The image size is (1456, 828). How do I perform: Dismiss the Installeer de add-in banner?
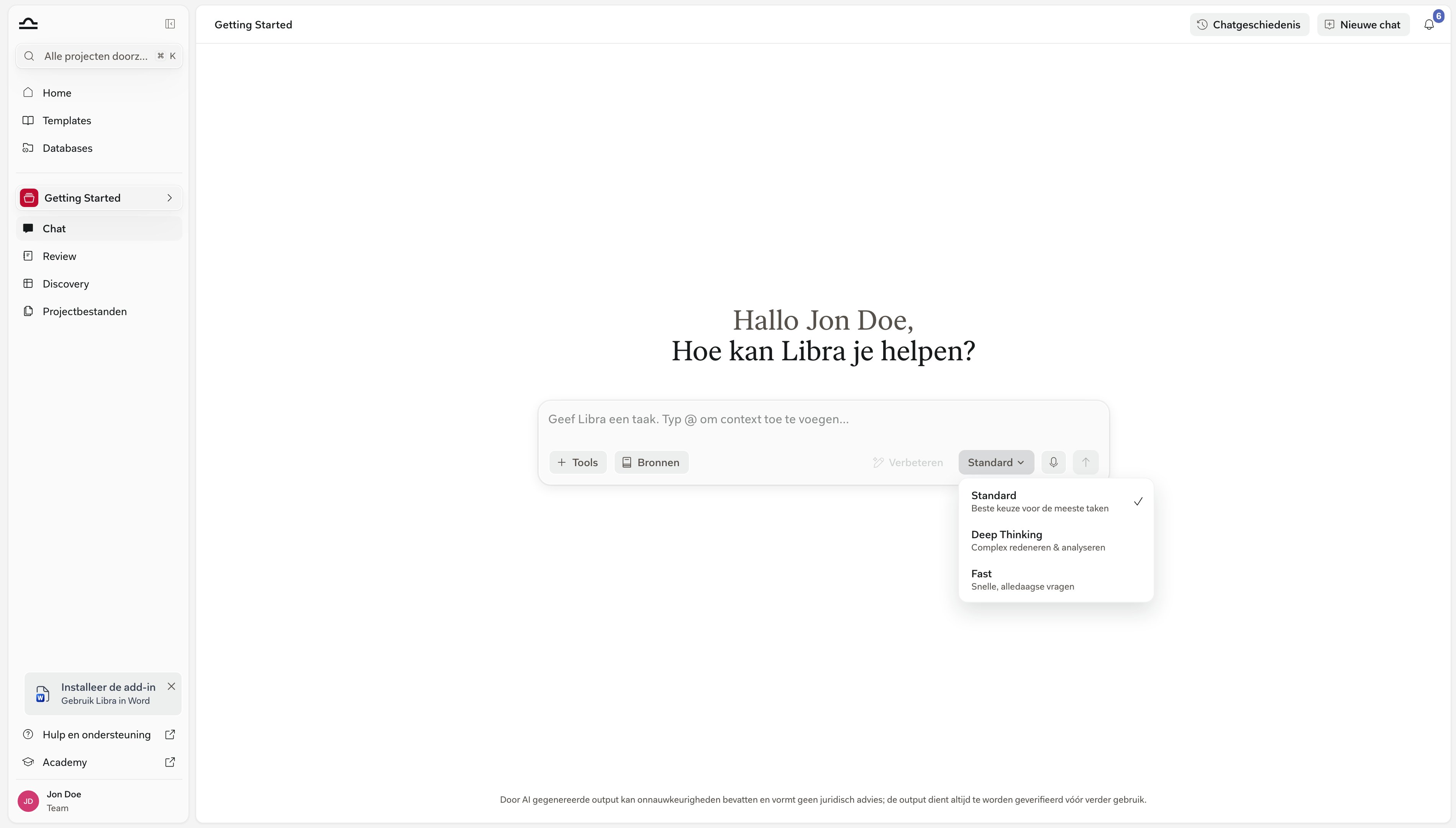pos(171,687)
